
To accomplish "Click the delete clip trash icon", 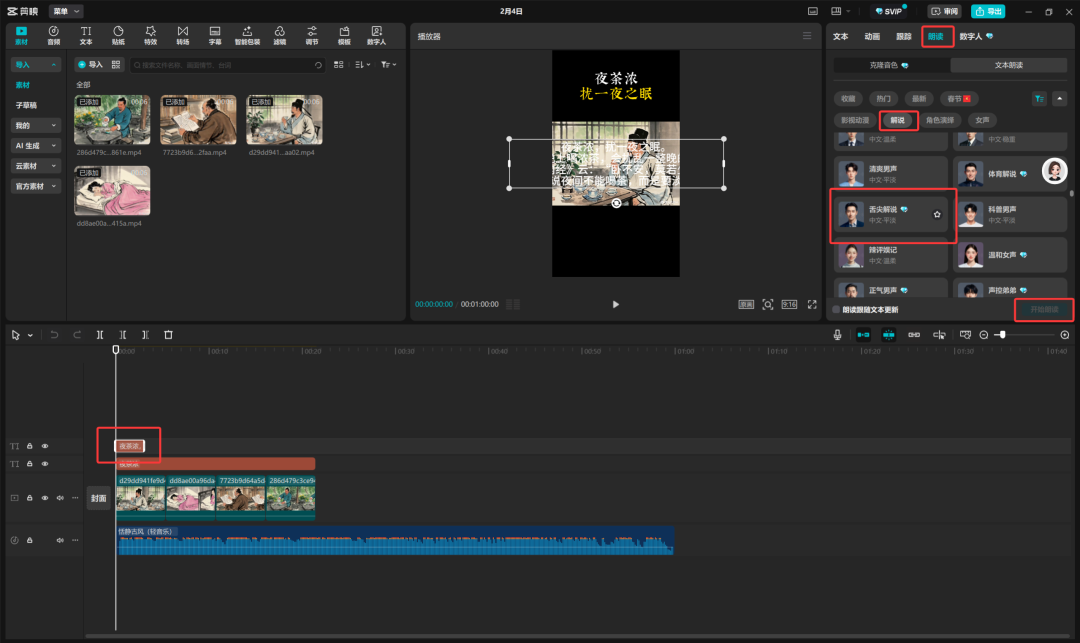I will click(168, 334).
